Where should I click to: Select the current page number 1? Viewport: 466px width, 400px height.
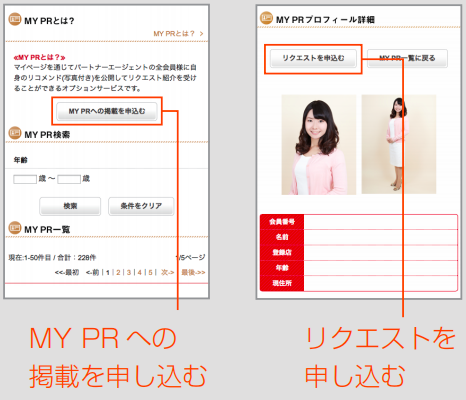(108, 273)
